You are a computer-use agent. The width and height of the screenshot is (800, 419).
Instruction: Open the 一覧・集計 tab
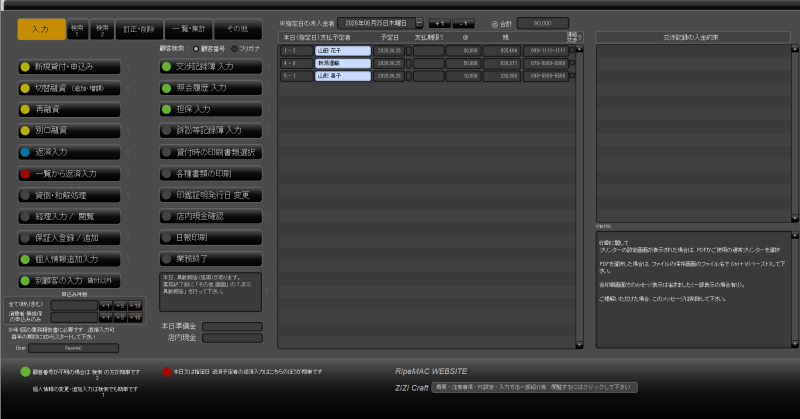(x=189, y=29)
